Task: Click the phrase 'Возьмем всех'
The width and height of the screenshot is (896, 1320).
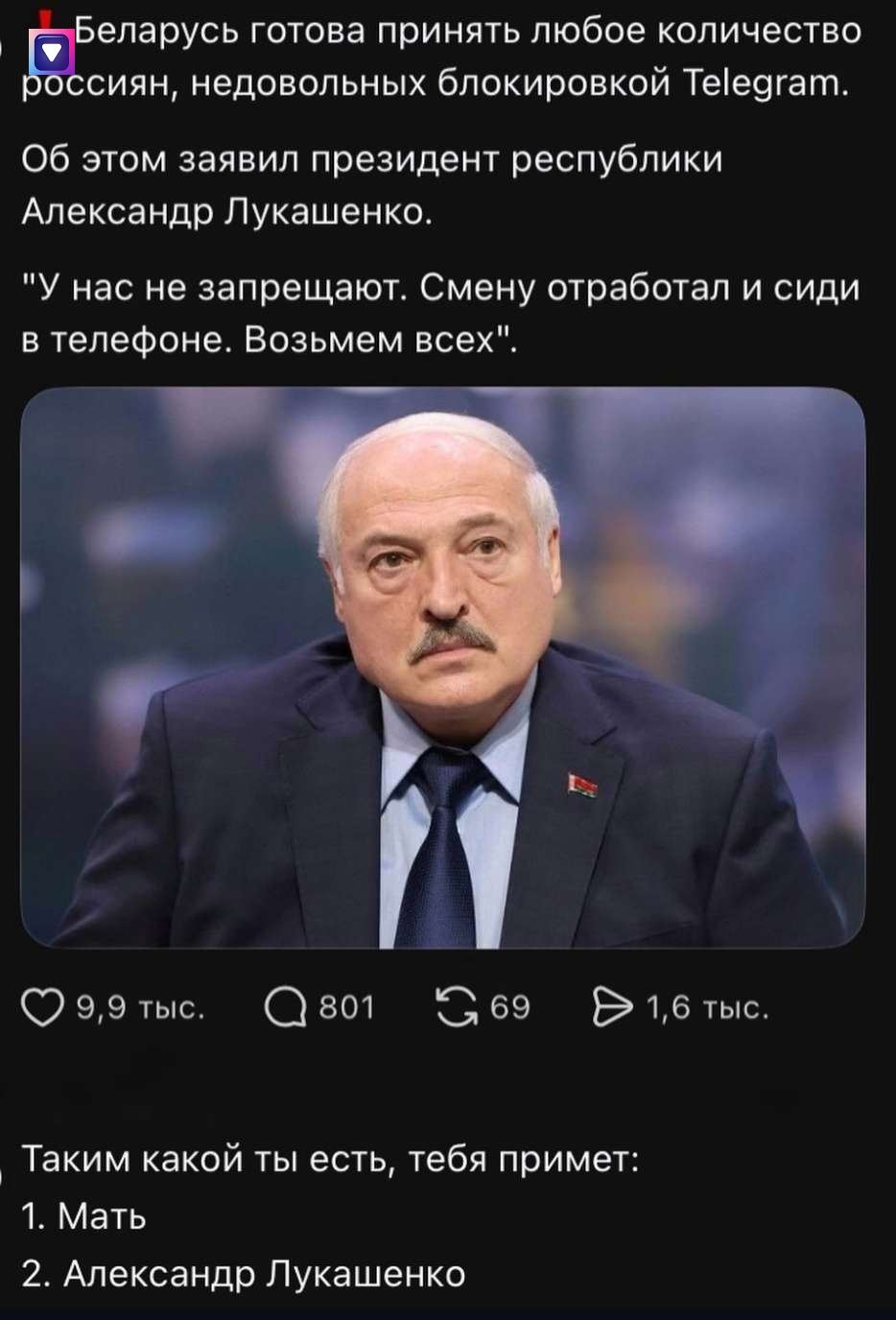Action: (x=380, y=340)
